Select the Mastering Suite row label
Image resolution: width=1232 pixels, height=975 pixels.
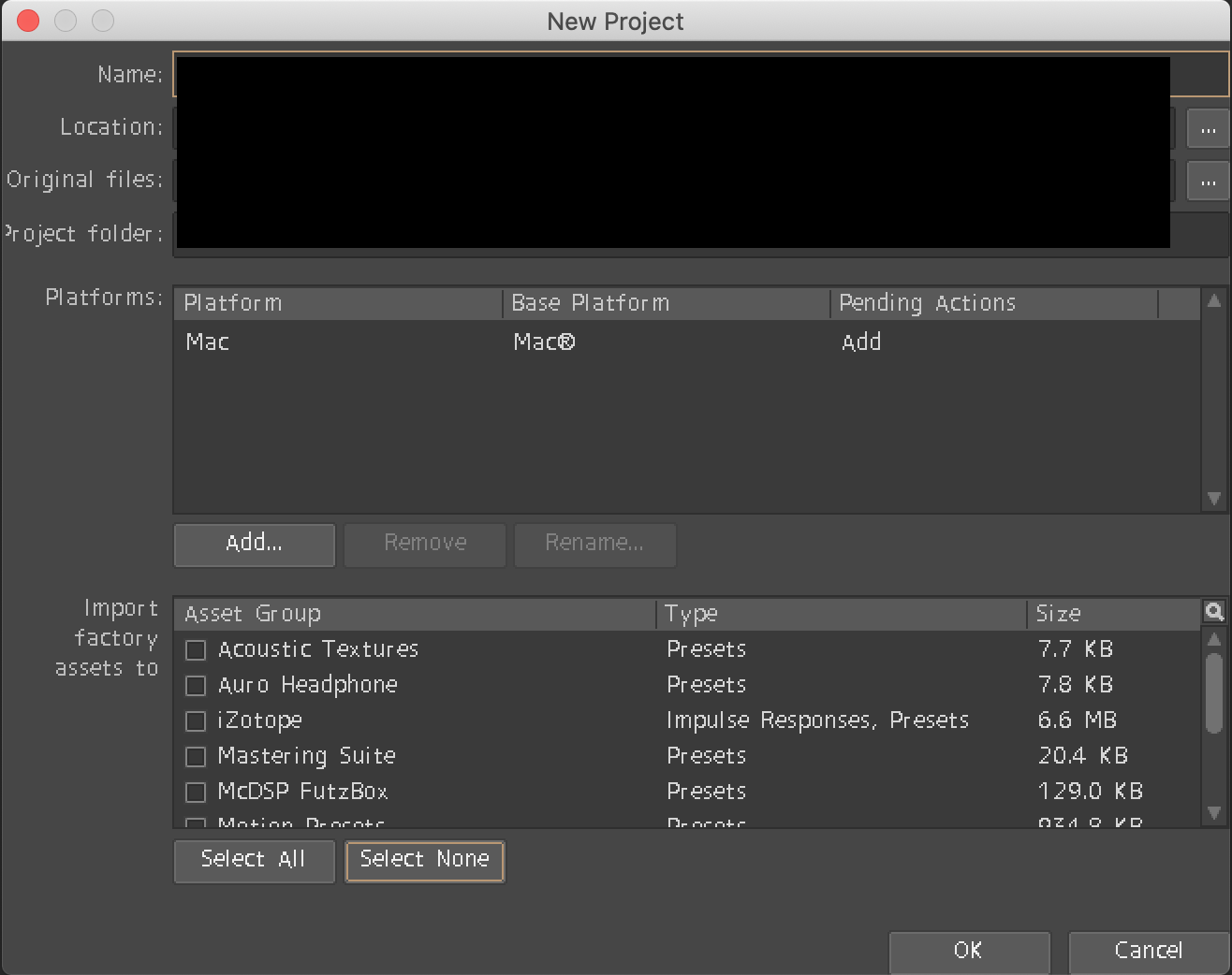click(307, 756)
